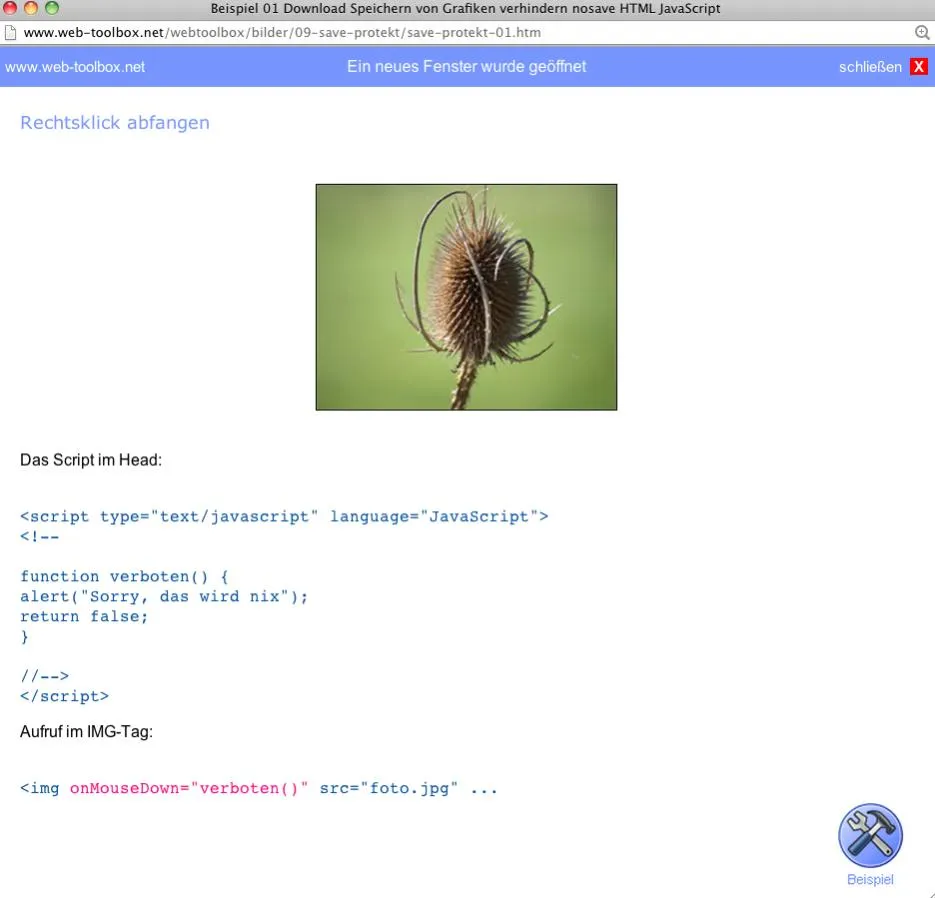Viewport: 935px width, 898px height.
Task: Open the www.web-toolbox.net link in banner
Action: [75, 67]
